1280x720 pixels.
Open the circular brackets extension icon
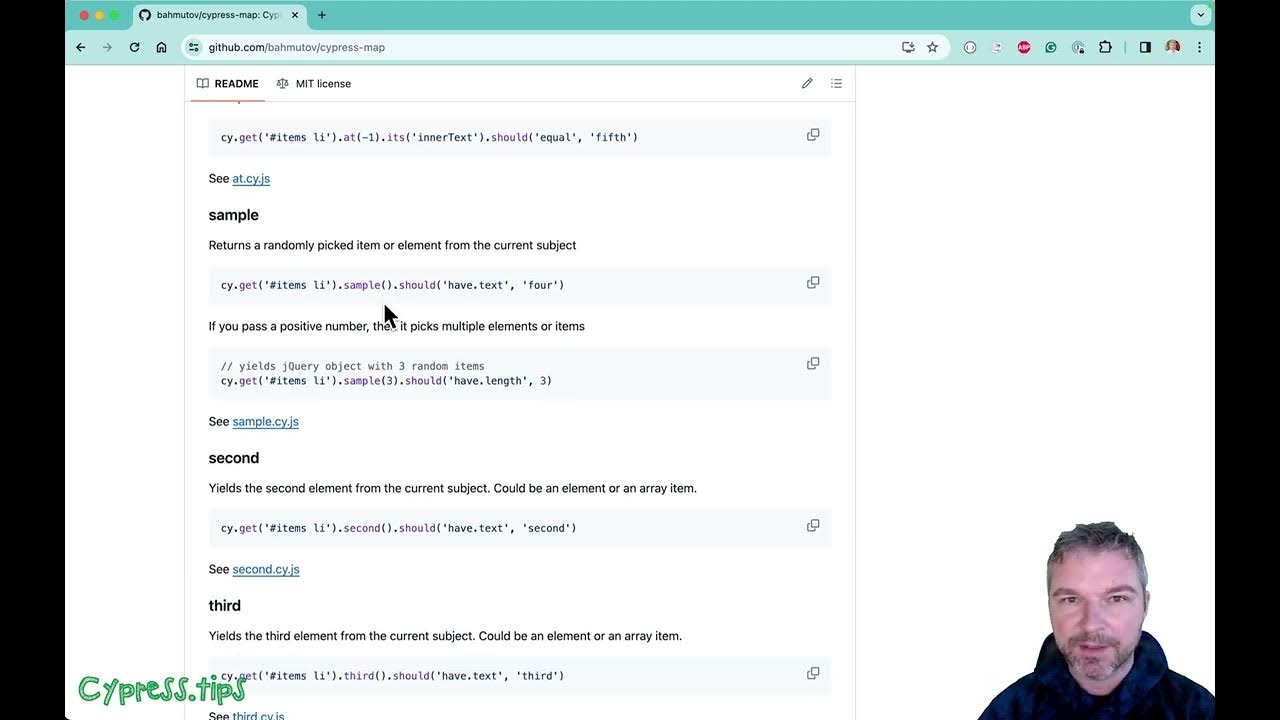tap(970, 47)
